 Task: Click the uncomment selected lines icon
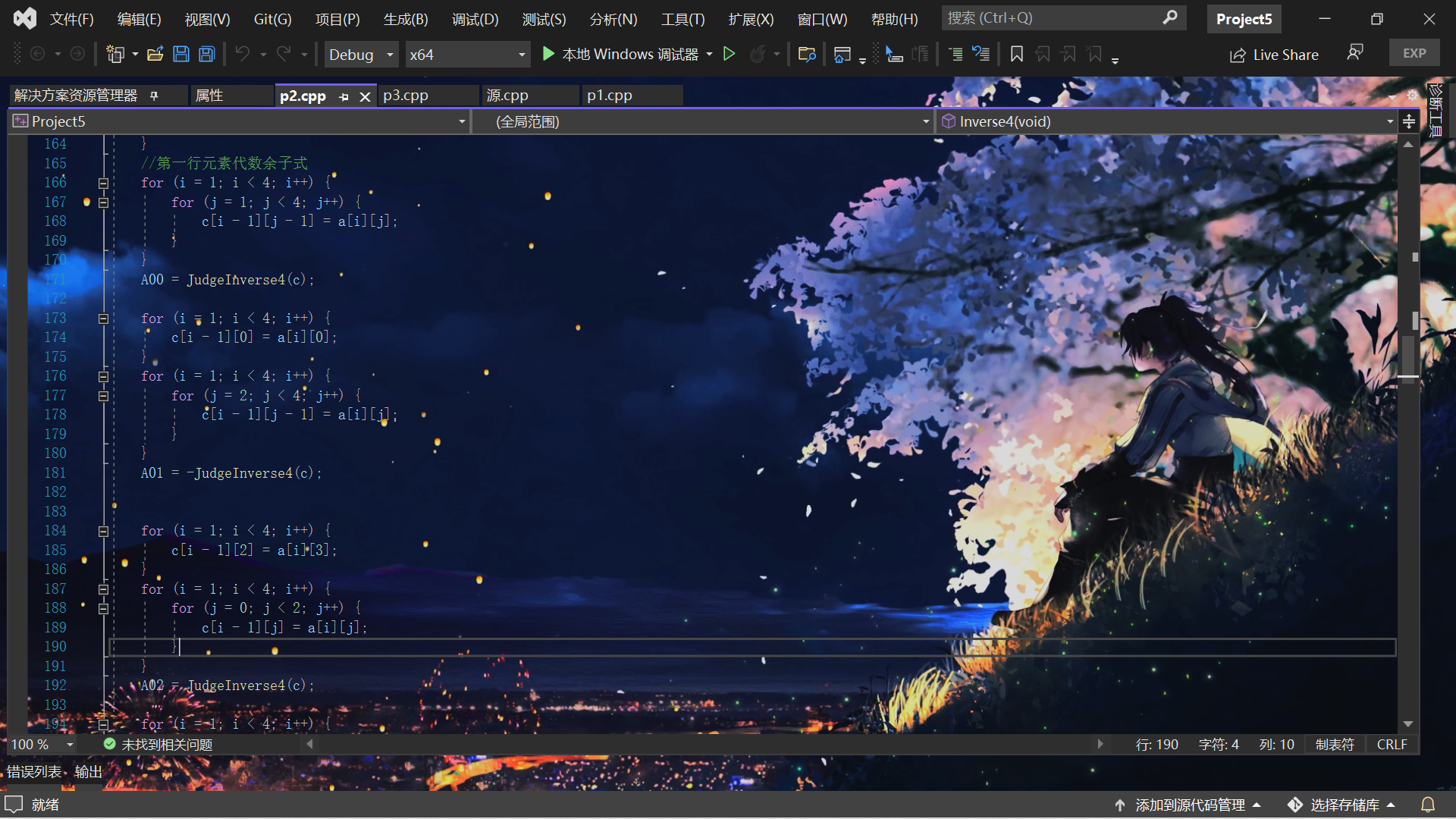click(981, 54)
